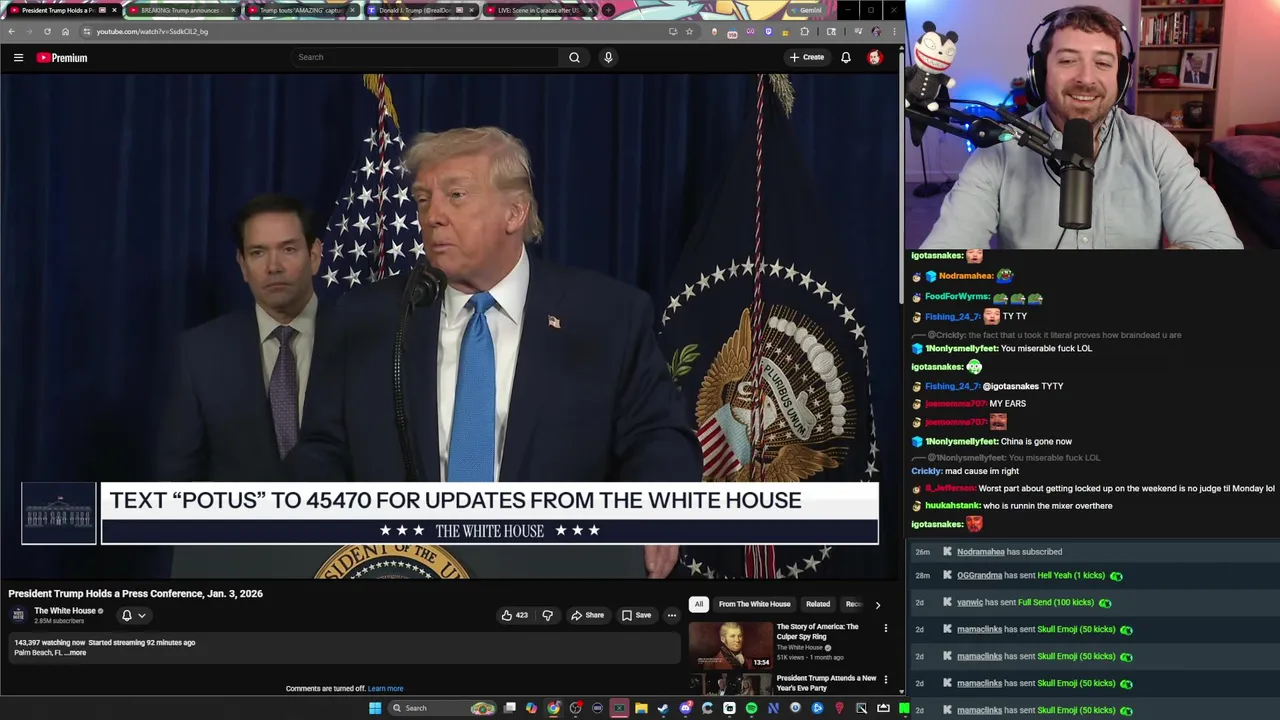This screenshot has width=1280, height=720.
Task: Toggle channel notification bell dropdown
Action: click(x=133, y=615)
